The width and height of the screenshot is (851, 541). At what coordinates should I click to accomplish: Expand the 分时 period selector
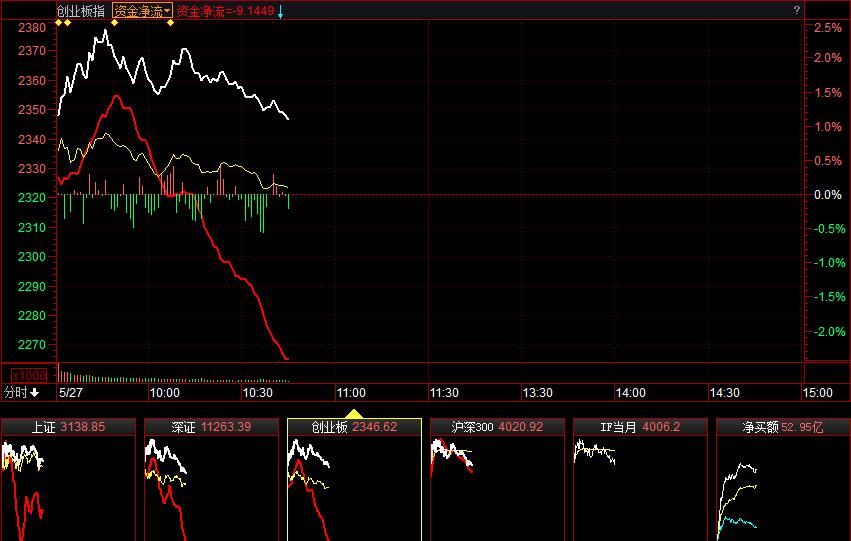pyautogui.click(x=22, y=393)
